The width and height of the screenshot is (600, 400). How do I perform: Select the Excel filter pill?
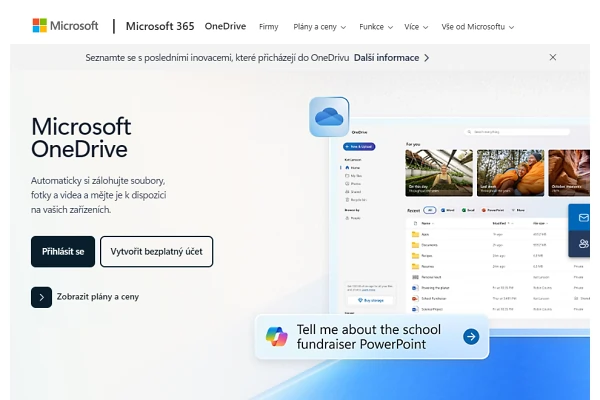(468, 210)
